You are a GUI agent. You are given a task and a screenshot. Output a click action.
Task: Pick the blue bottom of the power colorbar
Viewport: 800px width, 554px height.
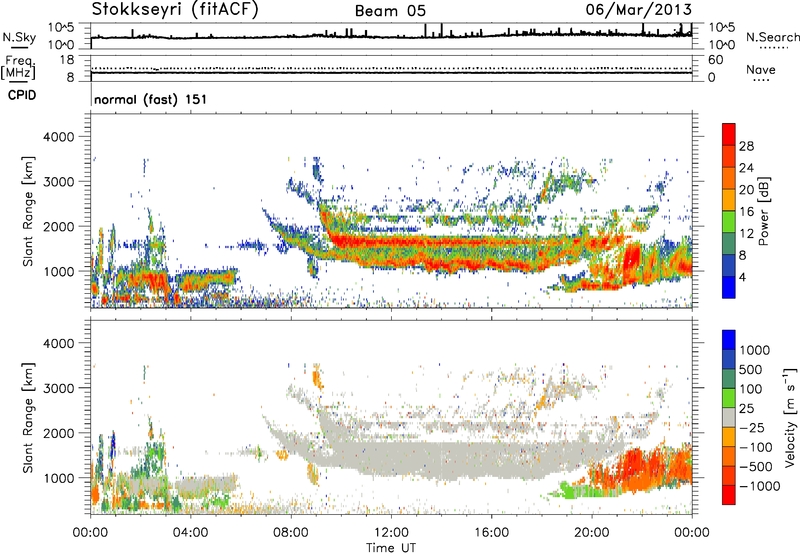[x=729, y=288]
